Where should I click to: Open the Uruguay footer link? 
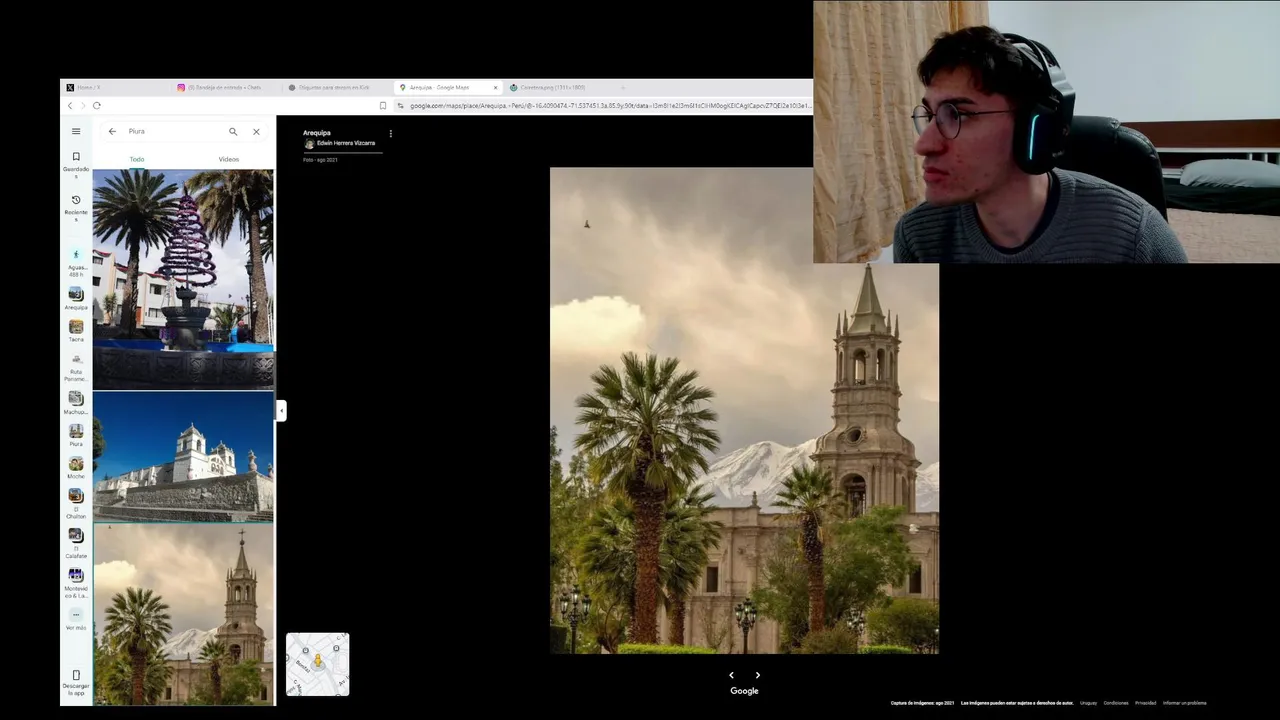pos(1088,703)
